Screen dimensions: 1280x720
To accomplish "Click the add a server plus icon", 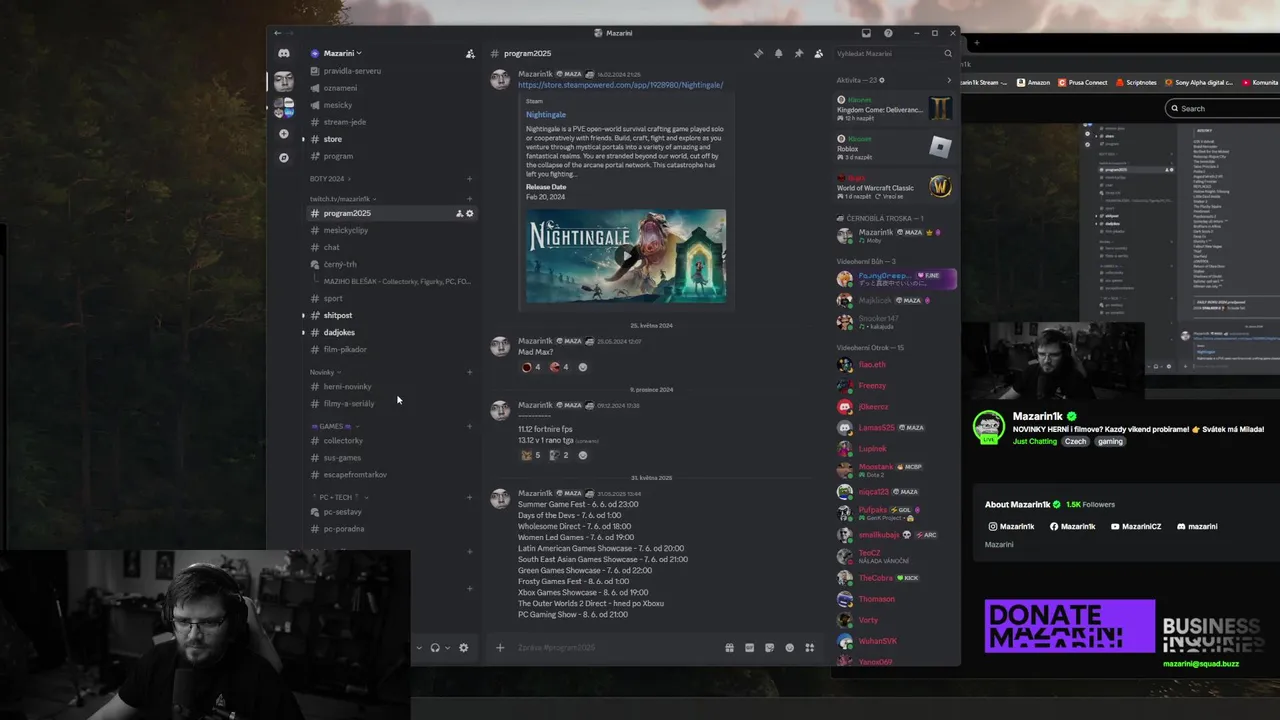I will point(284,134).
